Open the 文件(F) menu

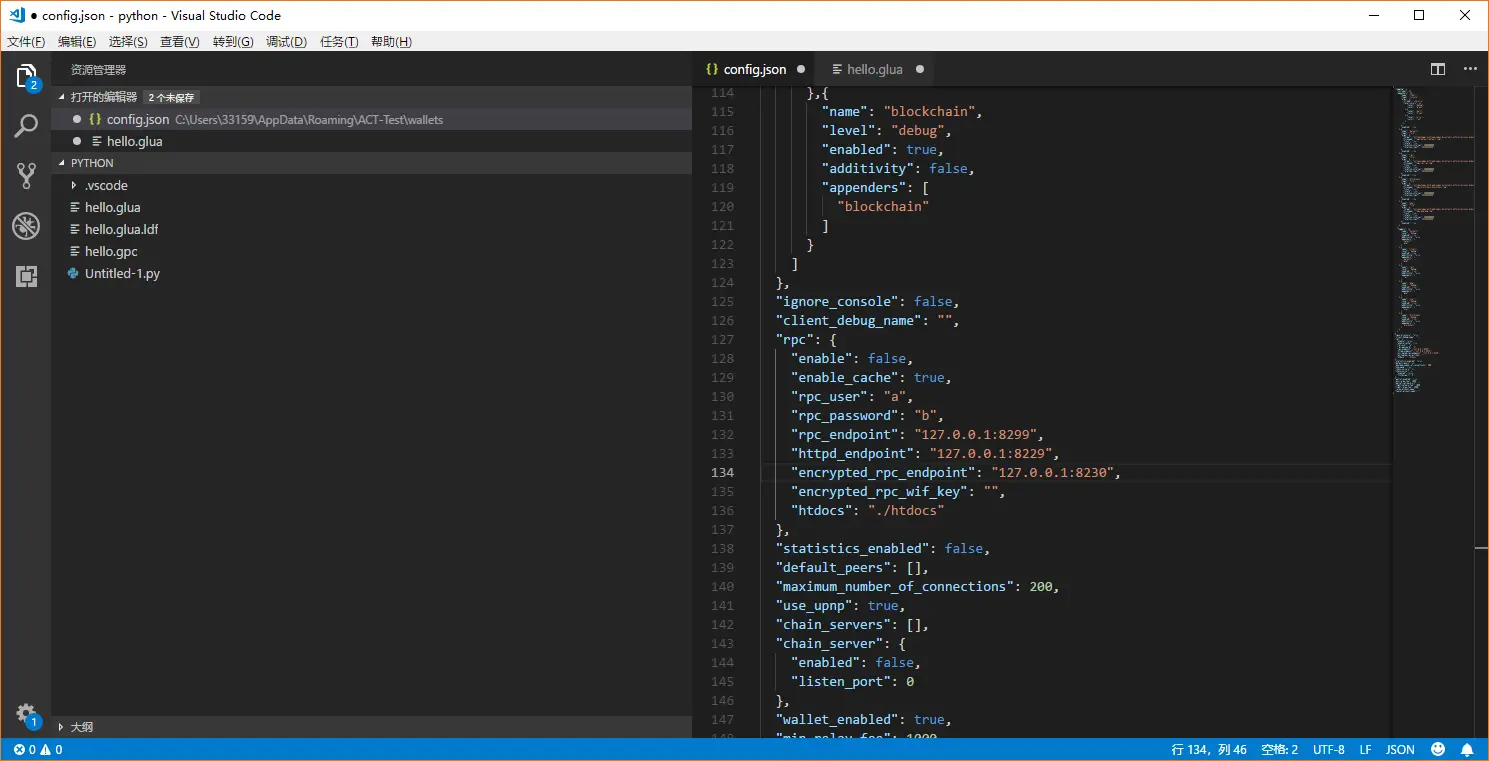(x=26, y=41)
